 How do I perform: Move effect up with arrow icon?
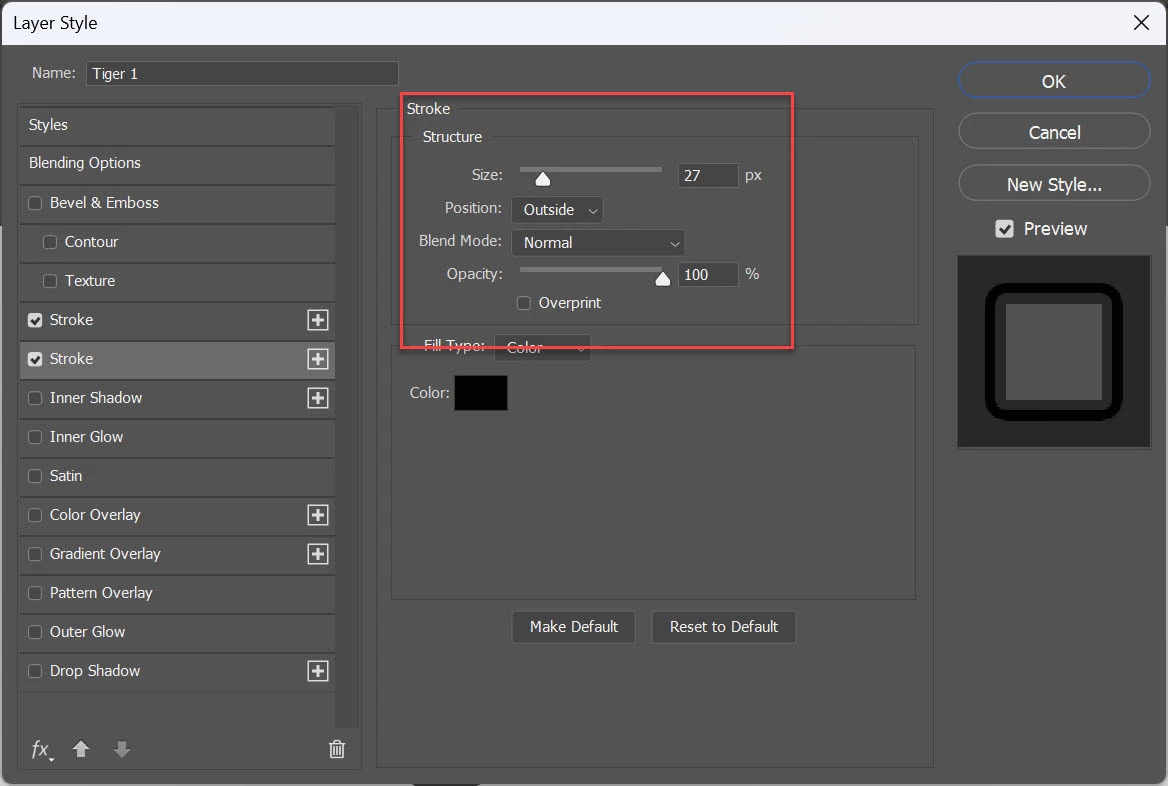[x=81, y=749]
